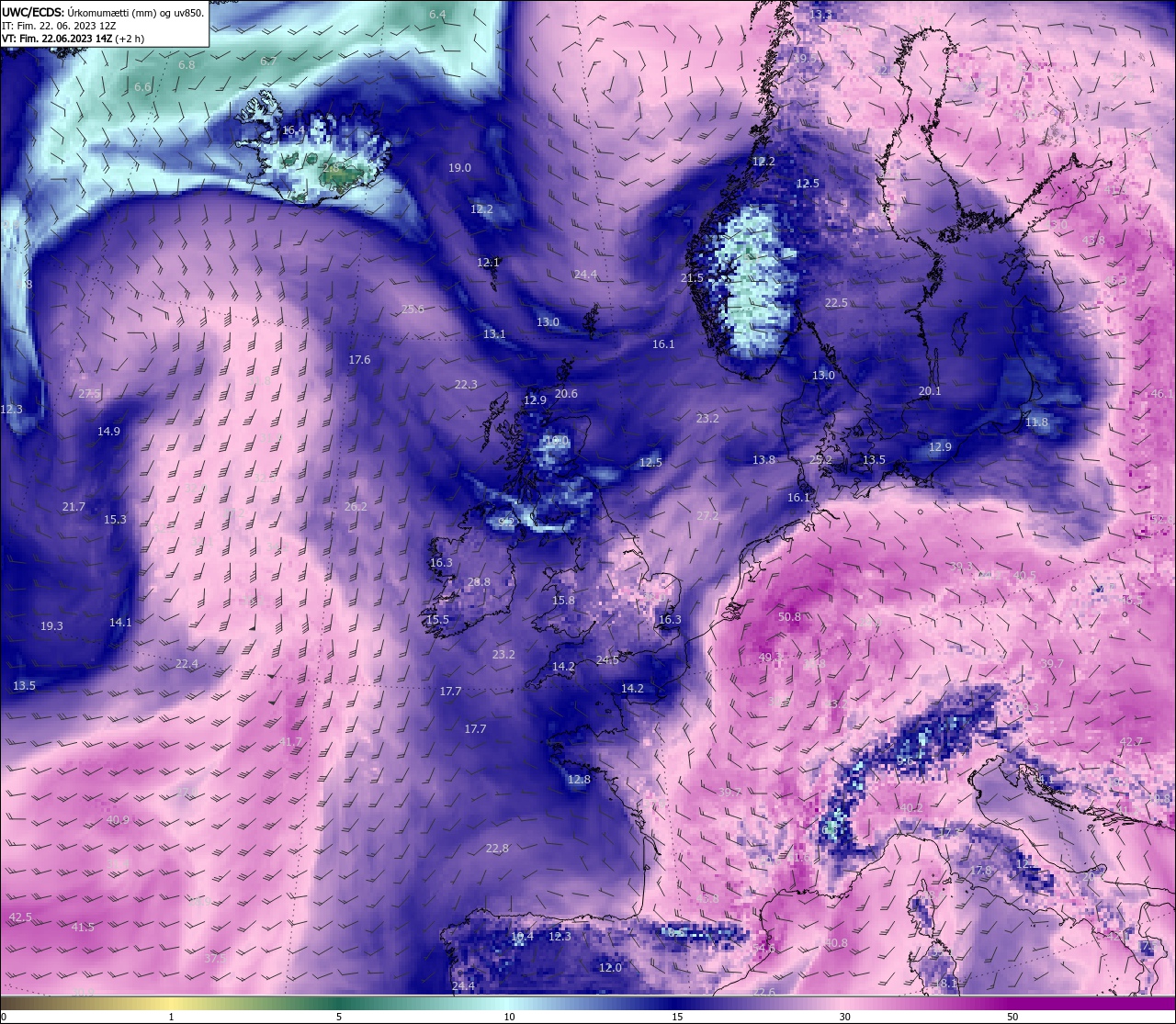The height and width of the screenshot is (1024, 1176).
Task: Click the 12.8 value near Brittany
Action: (579, 780)
